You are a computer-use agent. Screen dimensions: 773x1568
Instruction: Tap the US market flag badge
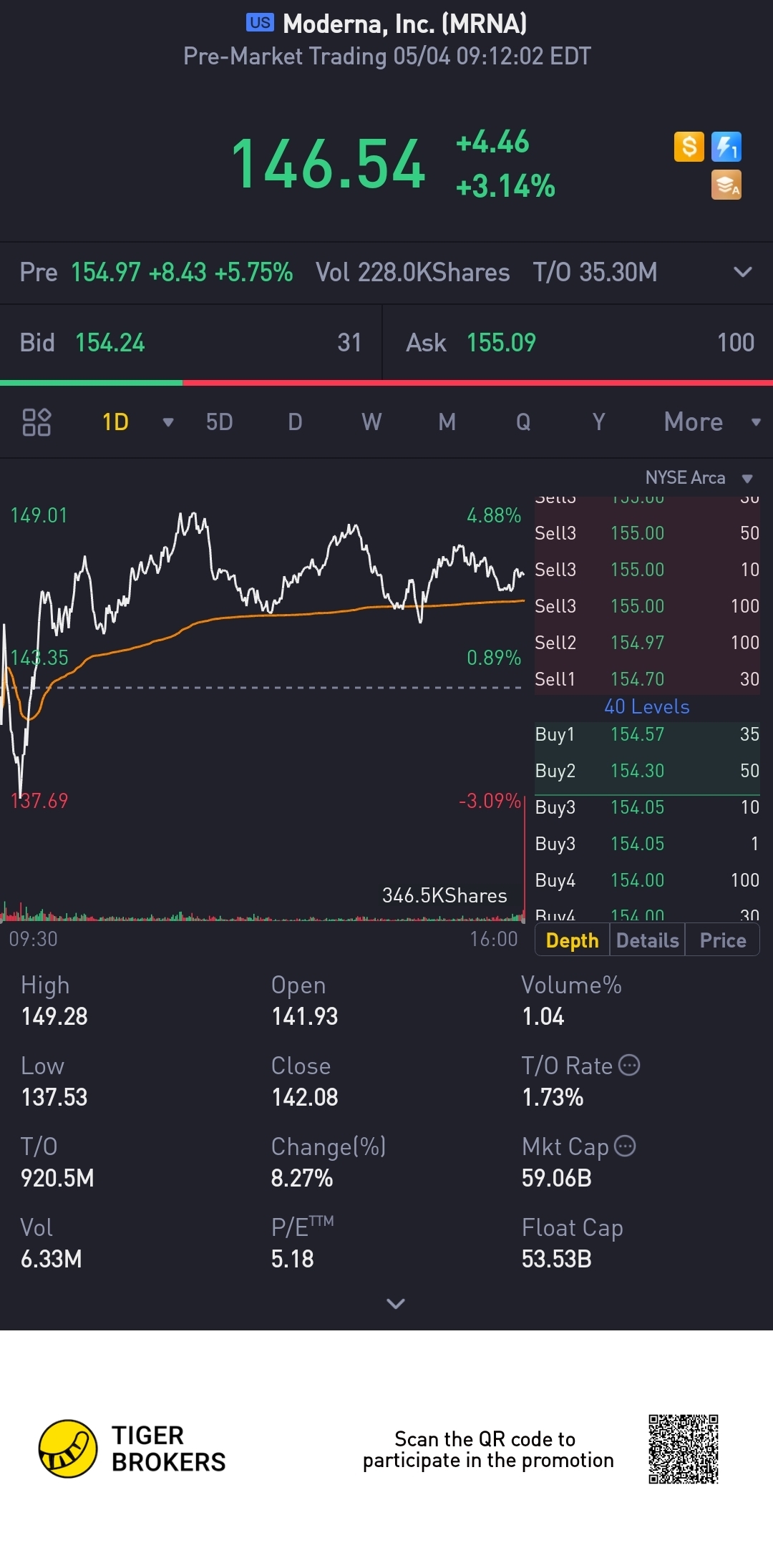click(x=260, y=23)
